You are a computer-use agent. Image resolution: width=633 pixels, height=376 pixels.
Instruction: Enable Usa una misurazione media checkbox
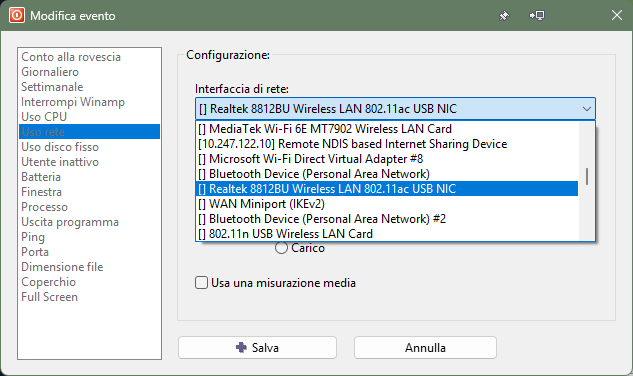tap(201, 282)
